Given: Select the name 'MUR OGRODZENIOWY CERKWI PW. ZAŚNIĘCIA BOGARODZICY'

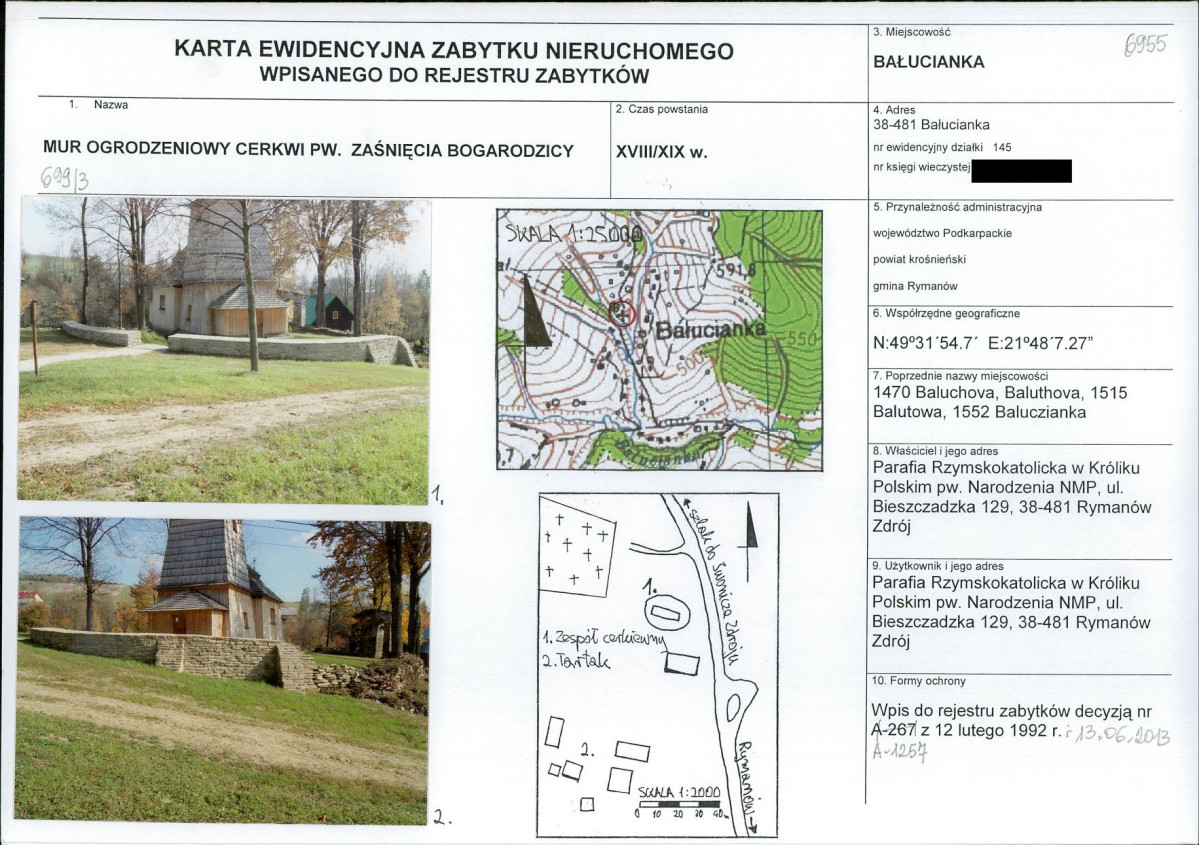Looking at the screenshot, I should pyautogui.click(x=308, y=150).
